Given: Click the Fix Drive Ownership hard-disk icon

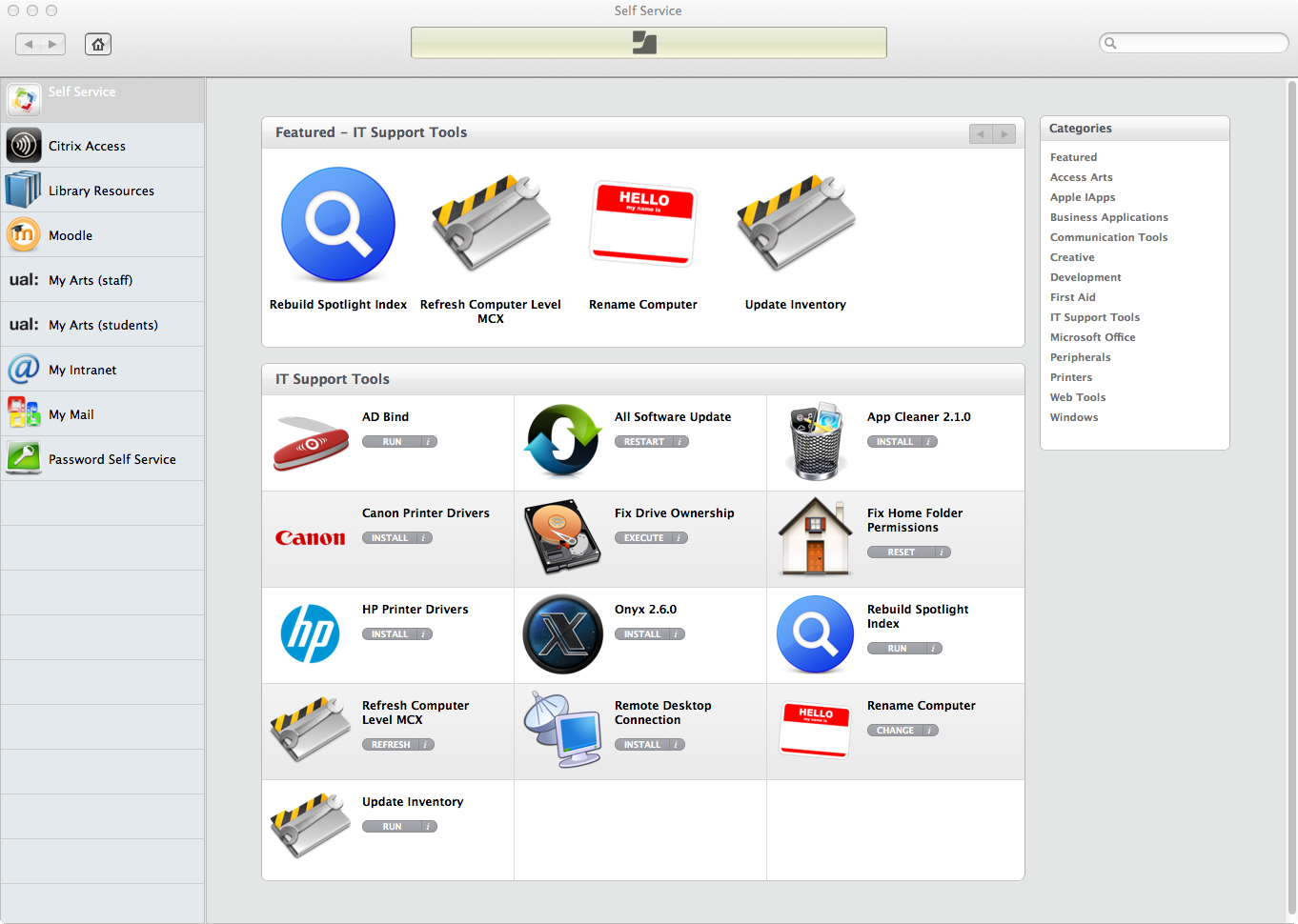Looking at the screenshot, I should (x=563, y=537).
